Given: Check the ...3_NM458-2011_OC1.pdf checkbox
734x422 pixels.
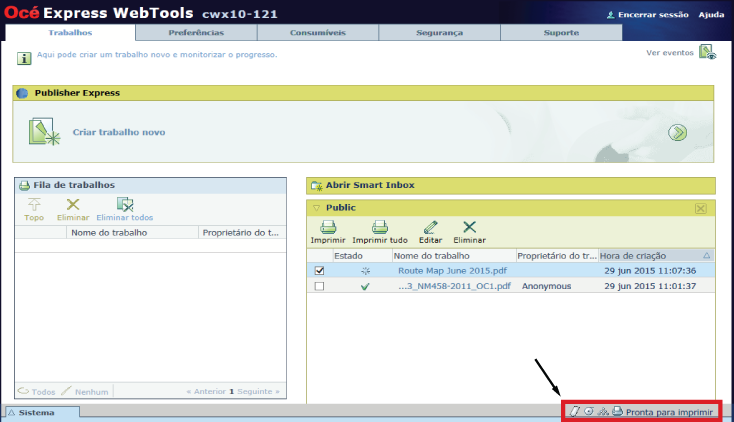Looking at the screenshot, I should [319, 286].
